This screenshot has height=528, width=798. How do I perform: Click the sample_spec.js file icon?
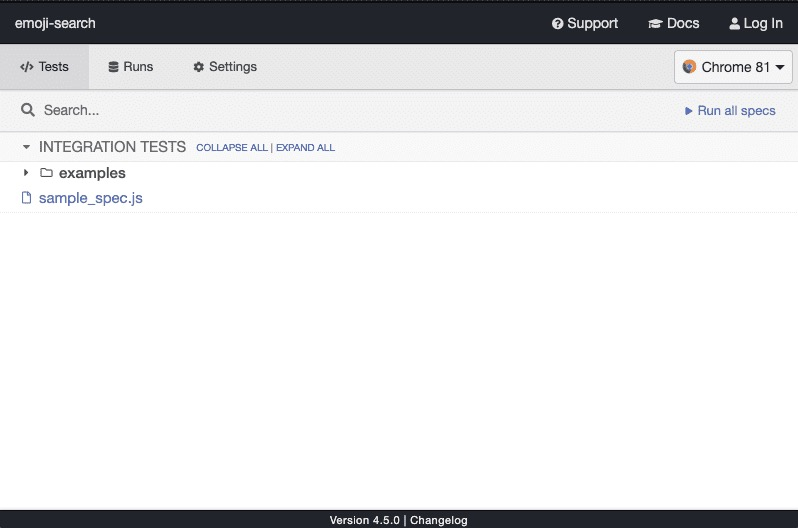pyautogui.click(x=26, y=198)
